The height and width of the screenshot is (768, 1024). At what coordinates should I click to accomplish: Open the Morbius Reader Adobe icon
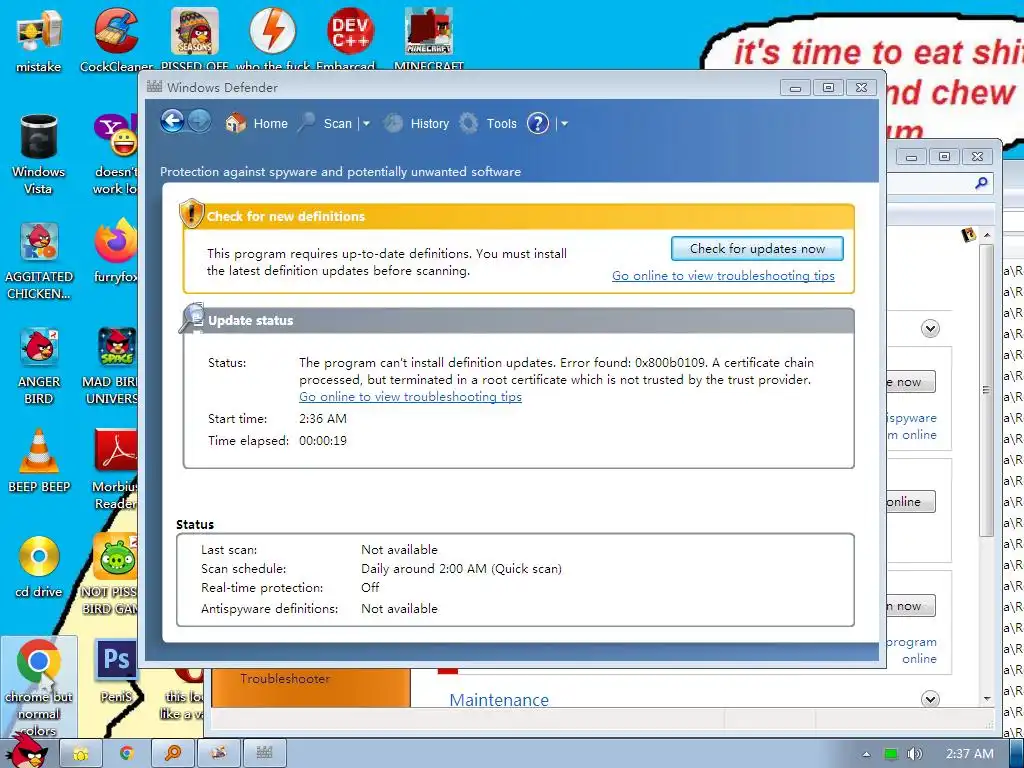click(115, 469)
